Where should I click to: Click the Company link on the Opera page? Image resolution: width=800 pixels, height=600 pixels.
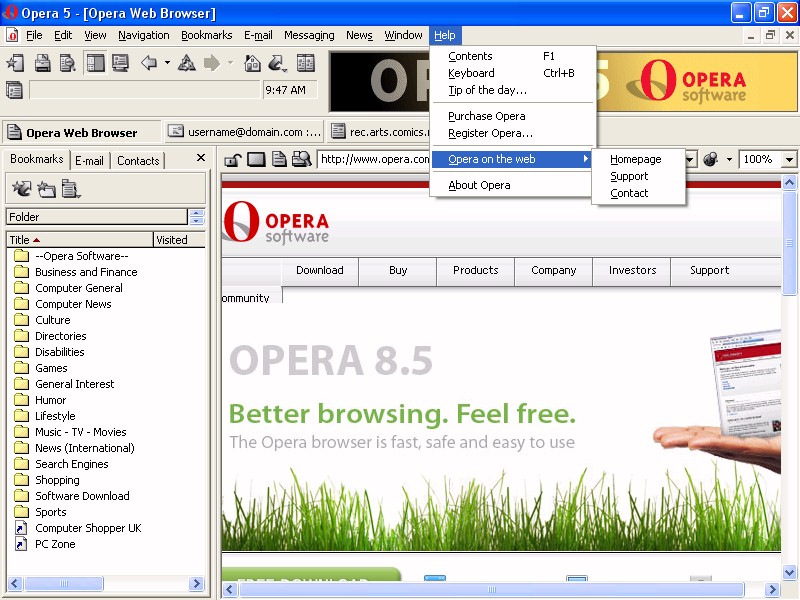coord(554,270)
